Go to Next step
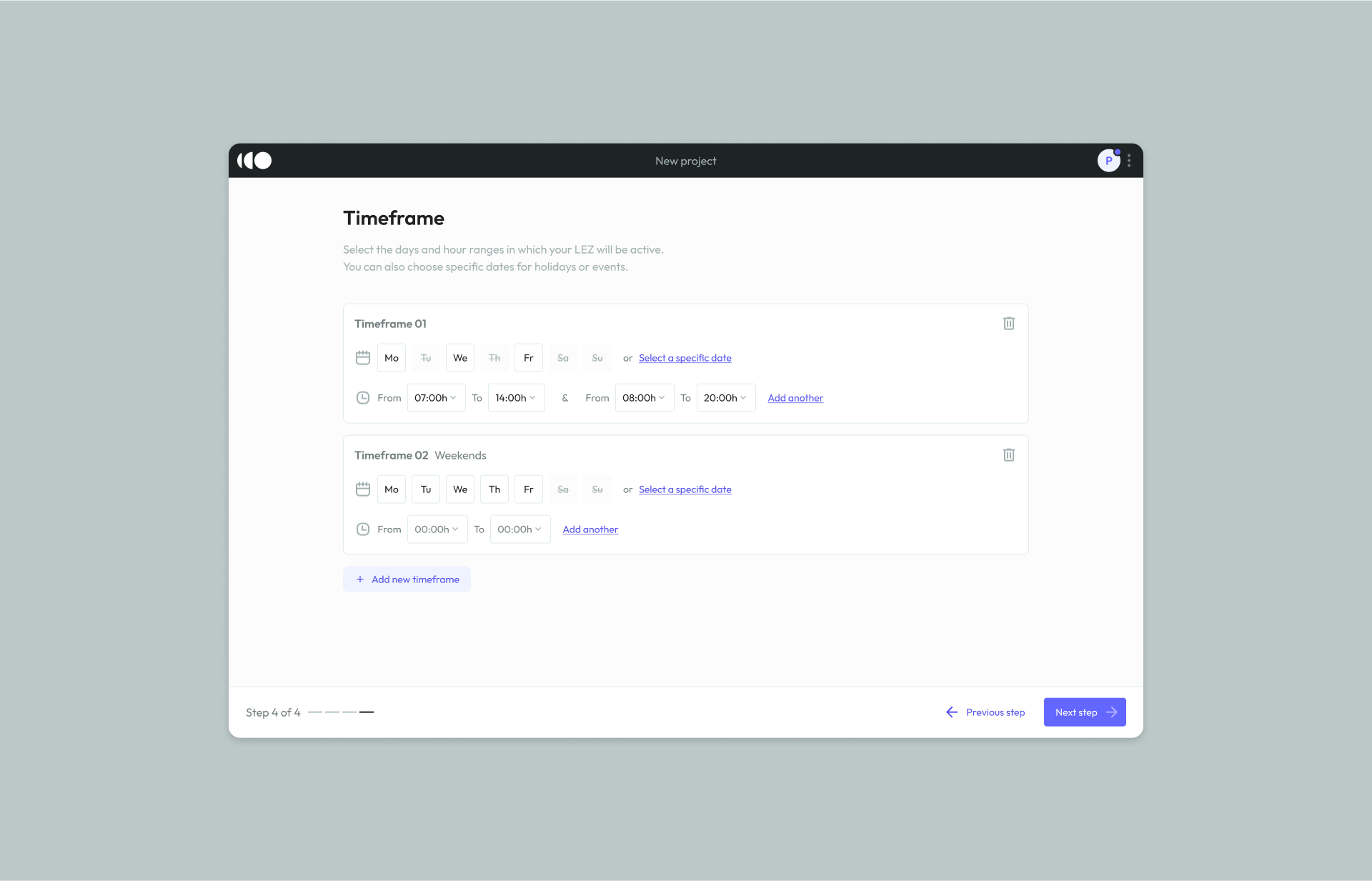This screenshot has height=881, width=1372. [x=1084, y=712]
